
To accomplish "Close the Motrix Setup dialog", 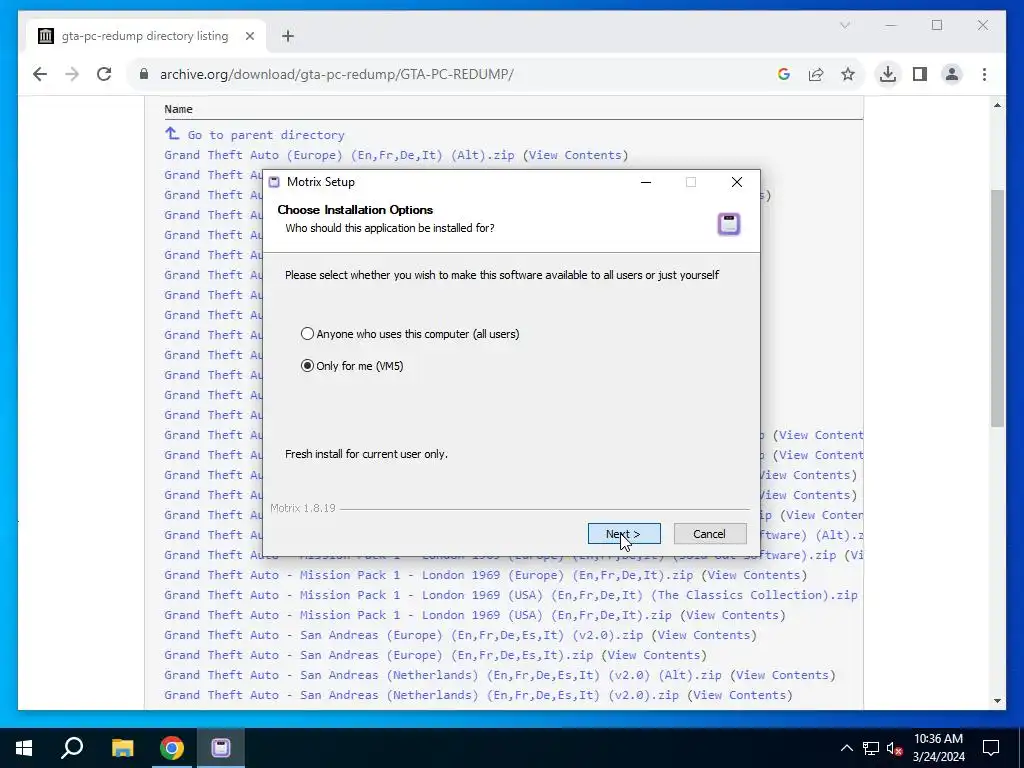I will (x=737, y=182).
